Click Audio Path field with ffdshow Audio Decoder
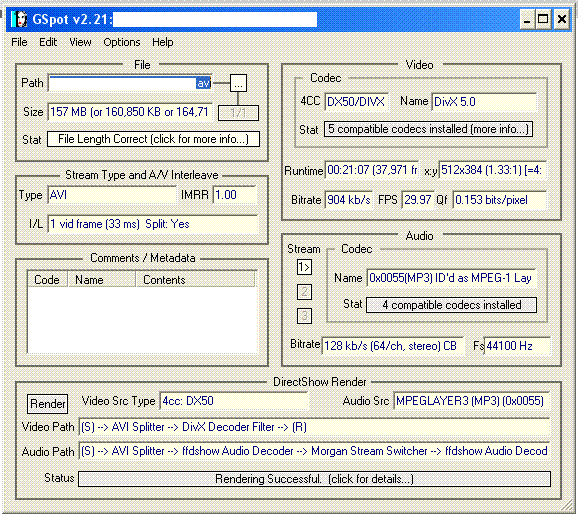Image resolution: width=578 pixels, height=514 pixels. tap(314, 451)
